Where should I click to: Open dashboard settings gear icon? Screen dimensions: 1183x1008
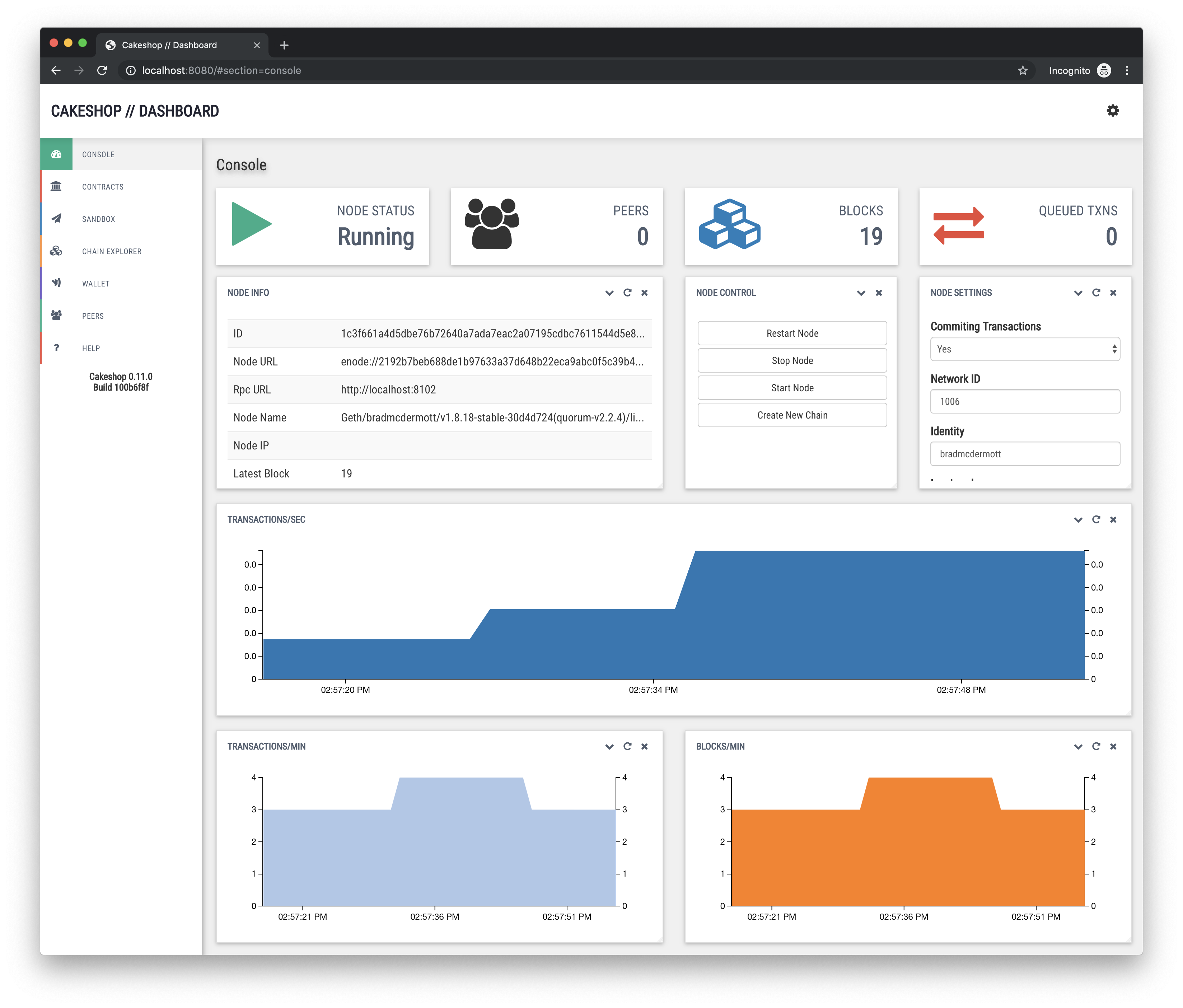[x=1112, y=111]
